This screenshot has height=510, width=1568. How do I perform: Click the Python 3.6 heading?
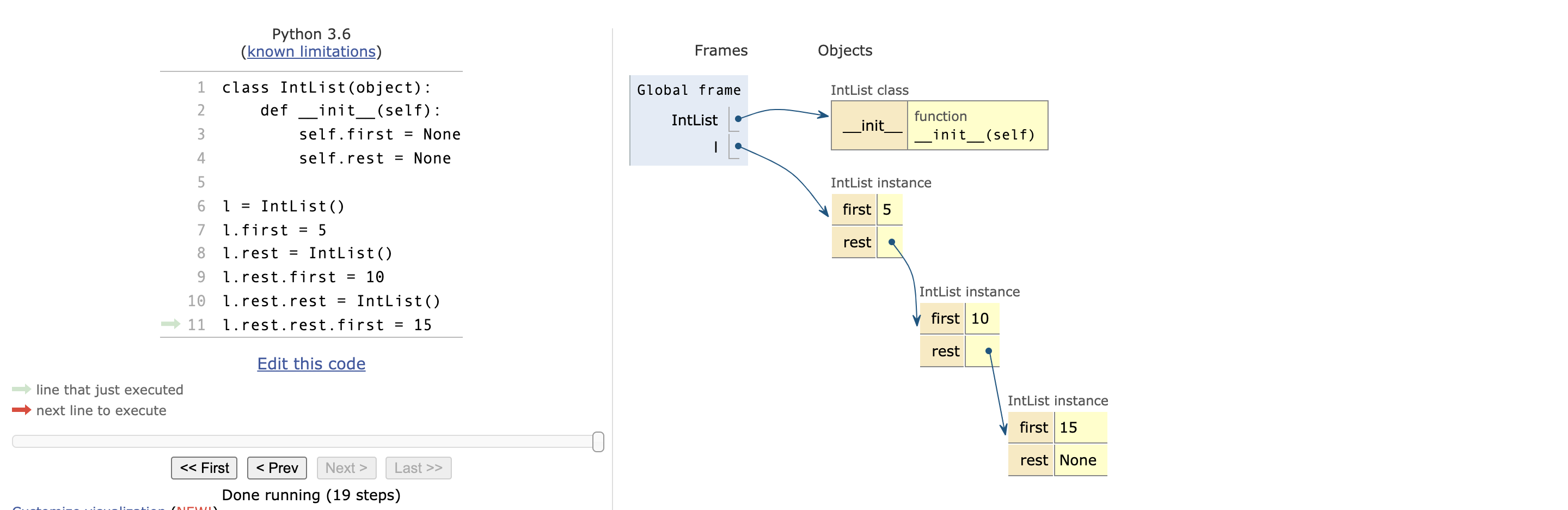pos(311,34)
